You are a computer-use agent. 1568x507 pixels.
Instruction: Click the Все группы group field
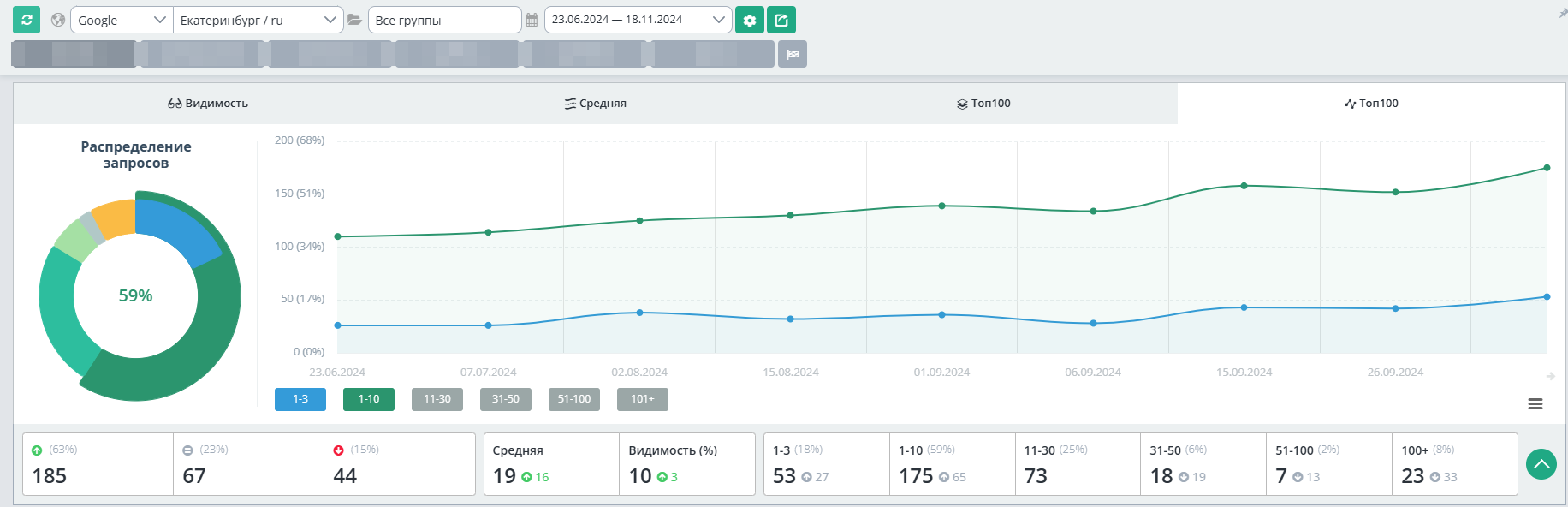[x=444, y=20]
